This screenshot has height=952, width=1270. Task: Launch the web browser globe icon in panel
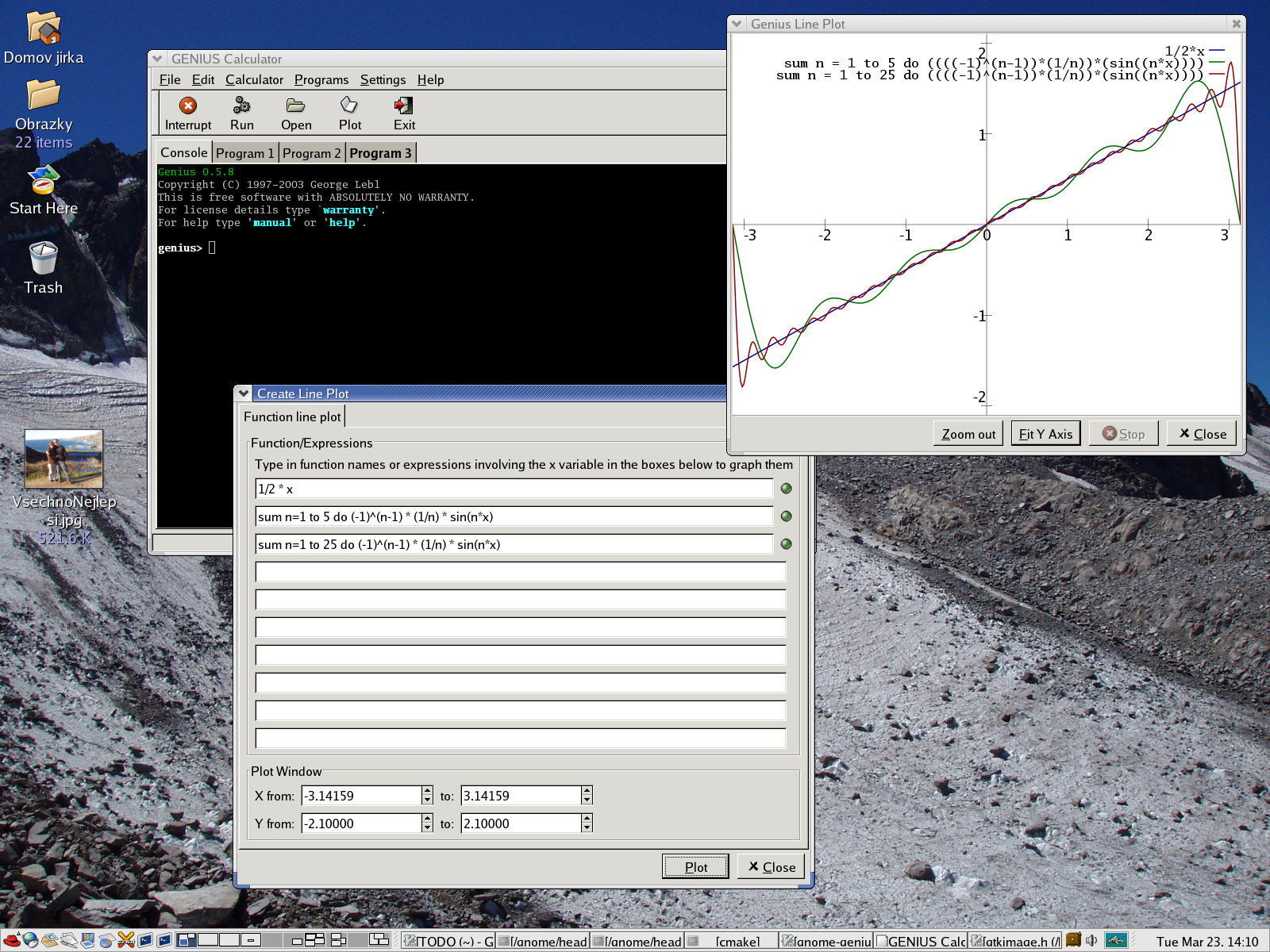point(30,941)
